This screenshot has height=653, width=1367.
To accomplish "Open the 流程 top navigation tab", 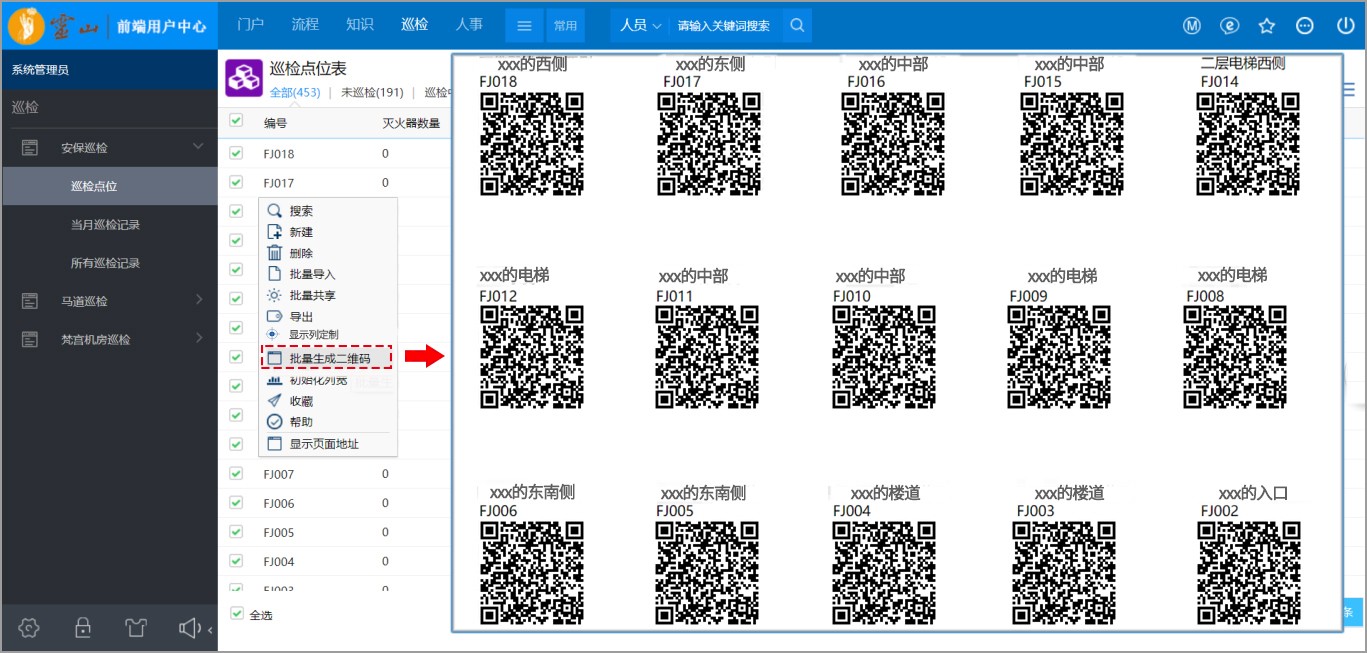I will click(305, 25).
